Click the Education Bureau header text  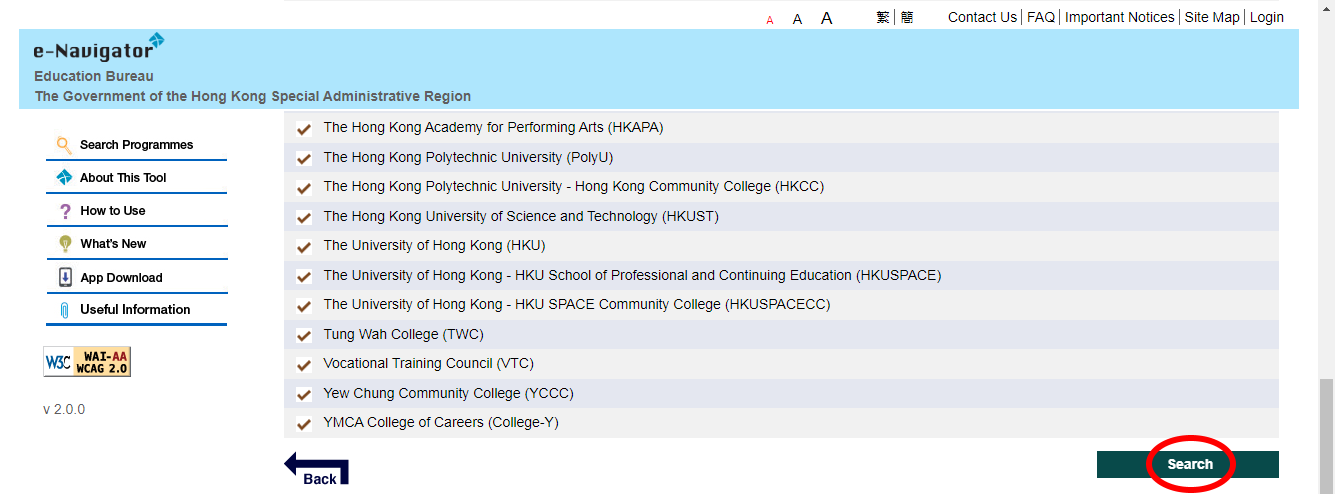pyautogui.click(x=94, y=76)
